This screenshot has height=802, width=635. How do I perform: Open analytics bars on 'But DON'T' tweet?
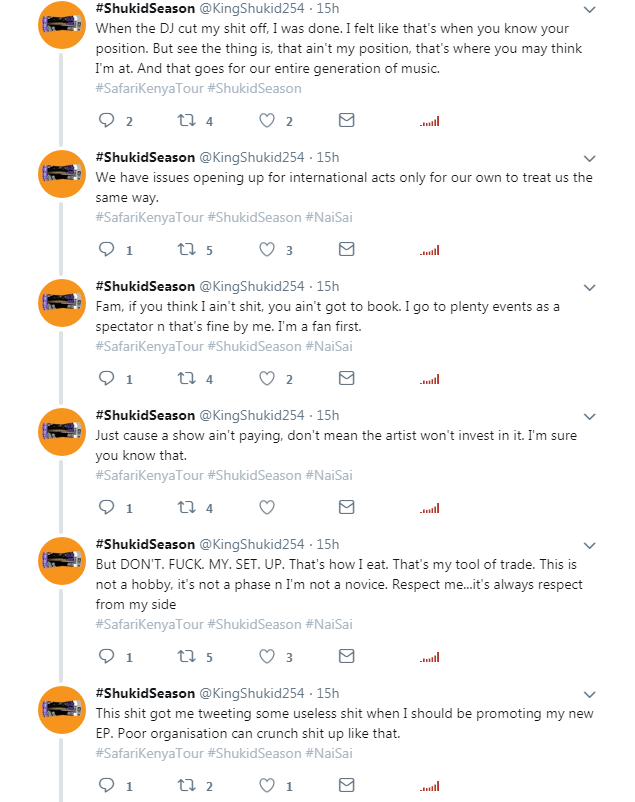tap(430, 657)
